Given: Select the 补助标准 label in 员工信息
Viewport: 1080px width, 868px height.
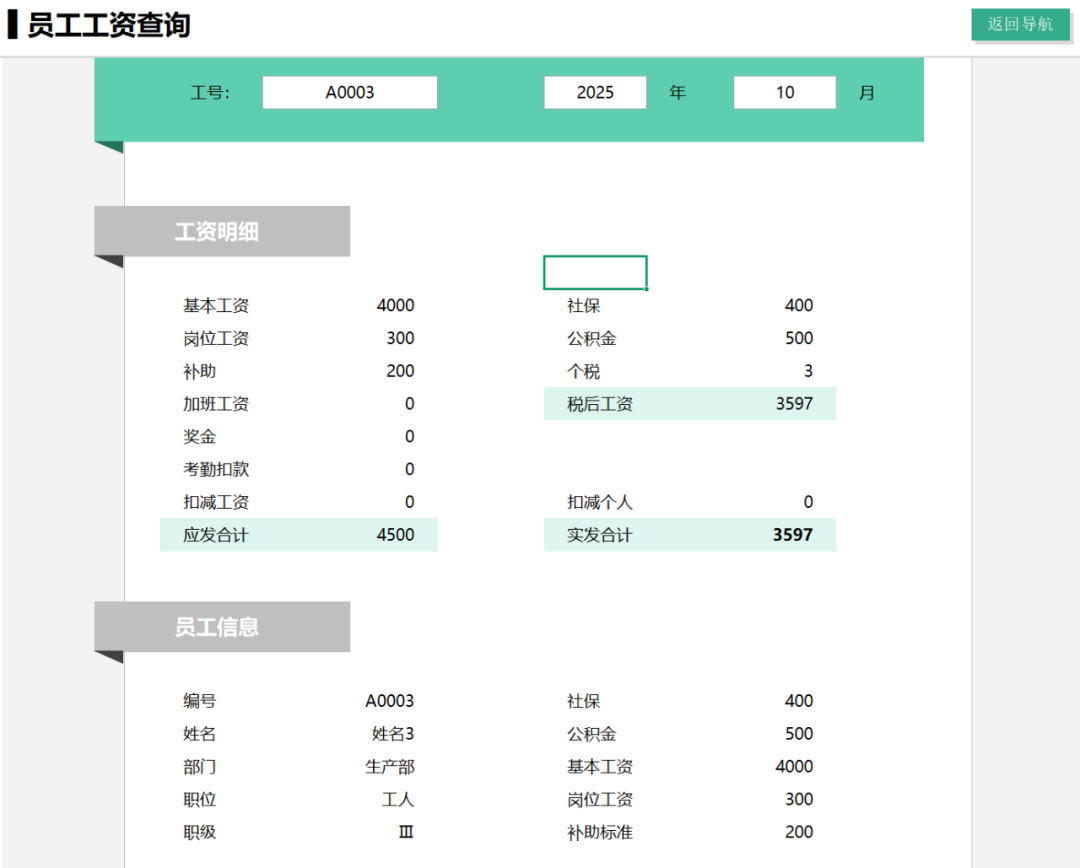Looking at the screenshot, I should click(600, 832).
